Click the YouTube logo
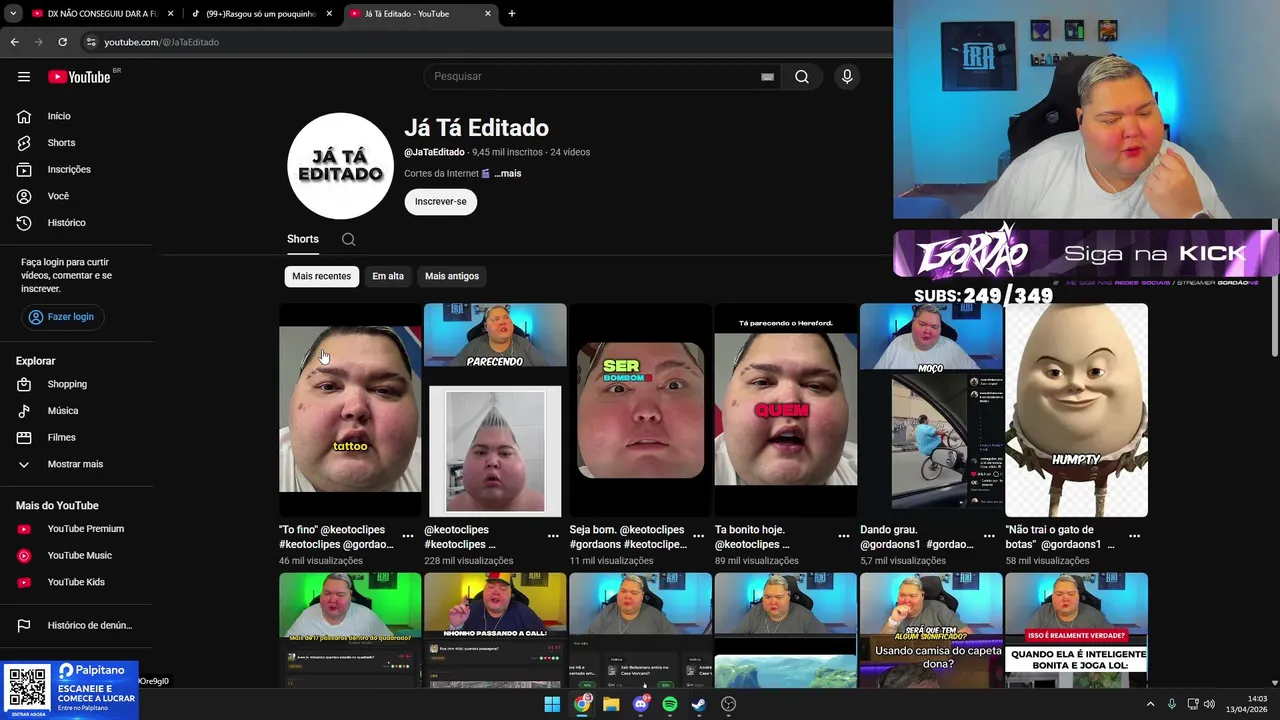This screenshot has width=1280, height=720. click(79, 77)
